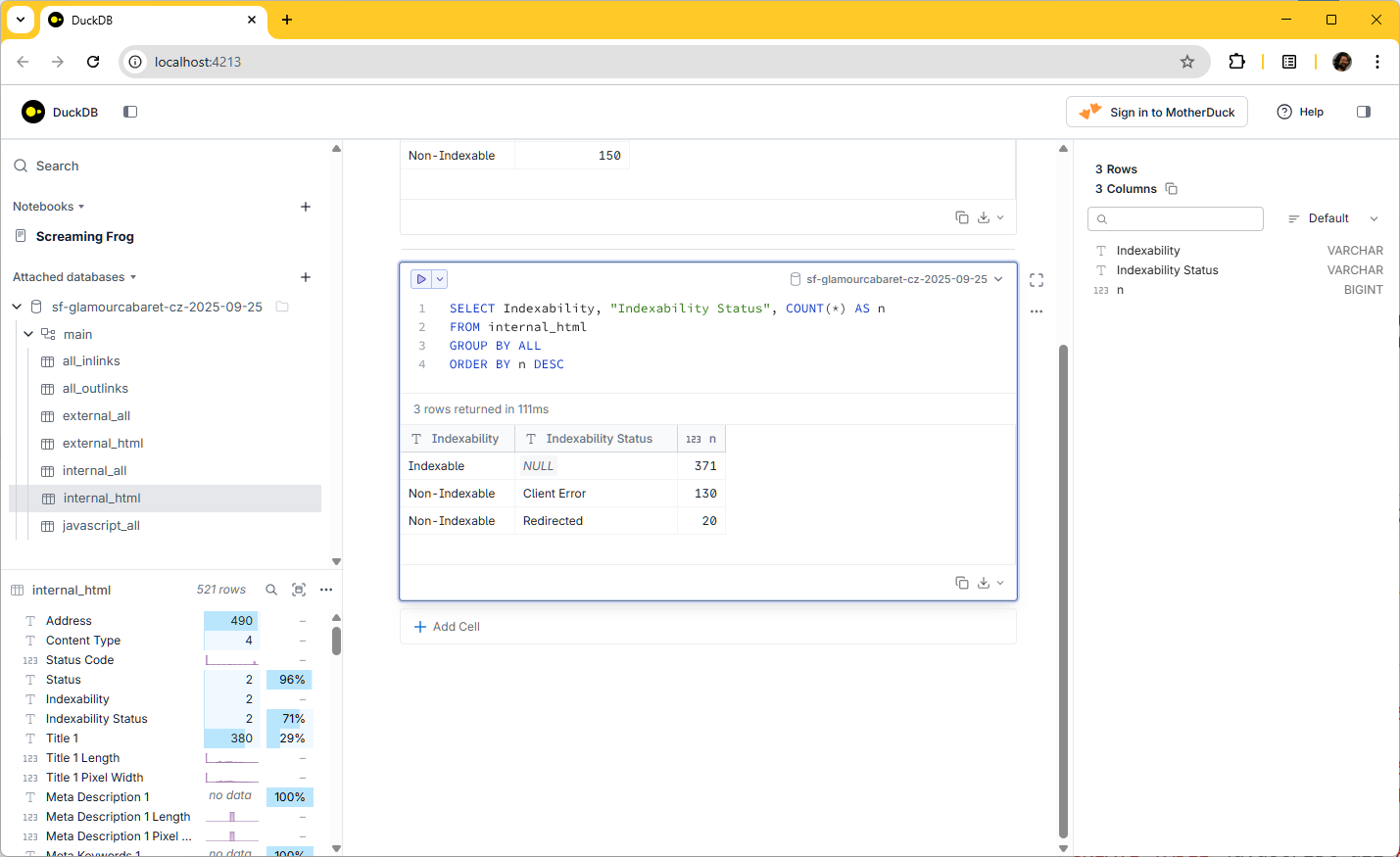Collapse the sf-glamourcabaret database tree
This screenshot has width=1400, height=857.
(x=17, y=307)
